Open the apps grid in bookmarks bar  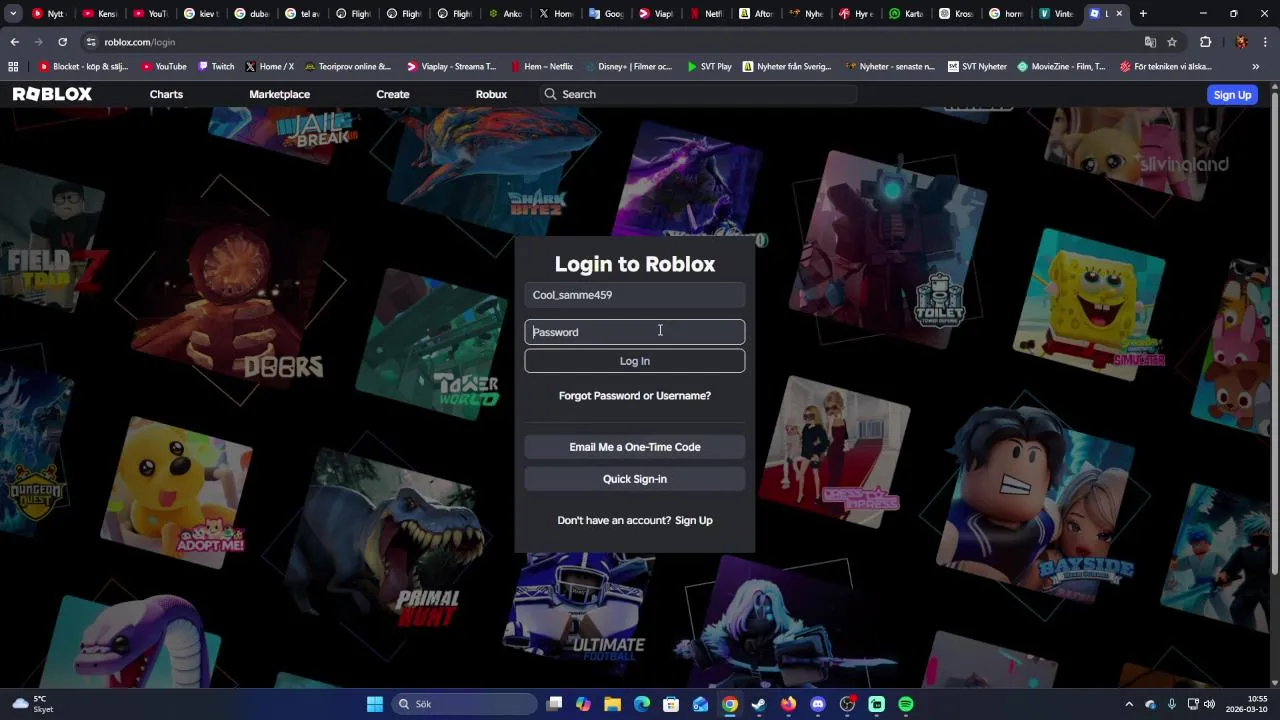click(13, 67)
